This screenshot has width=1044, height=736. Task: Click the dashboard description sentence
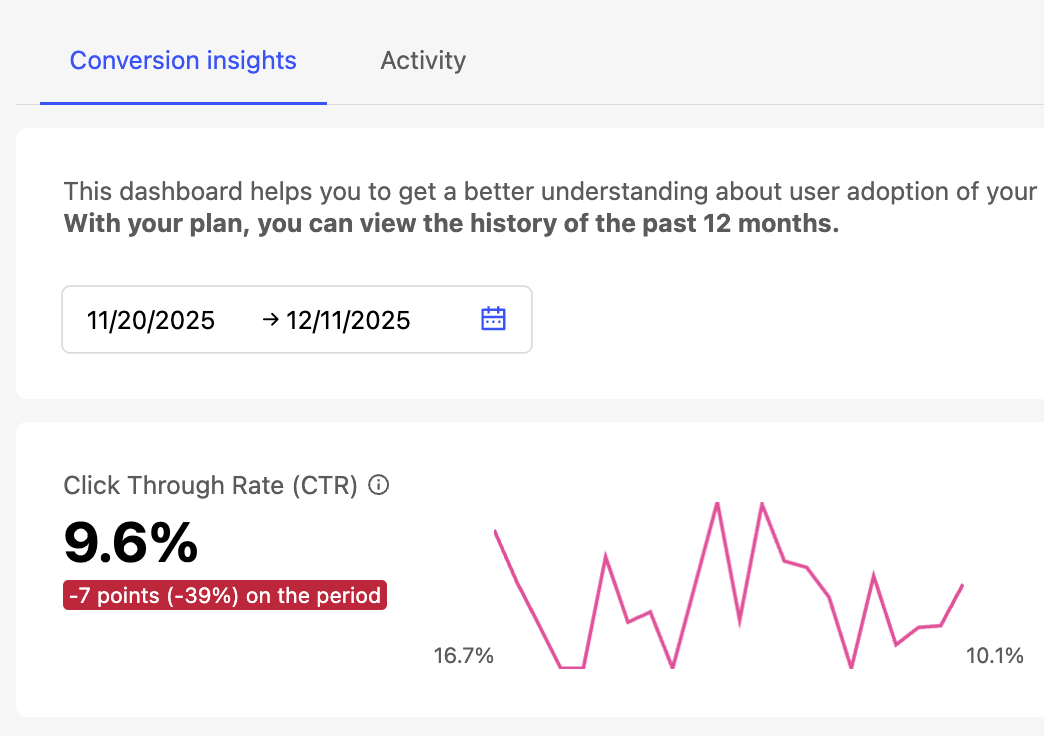550,191
